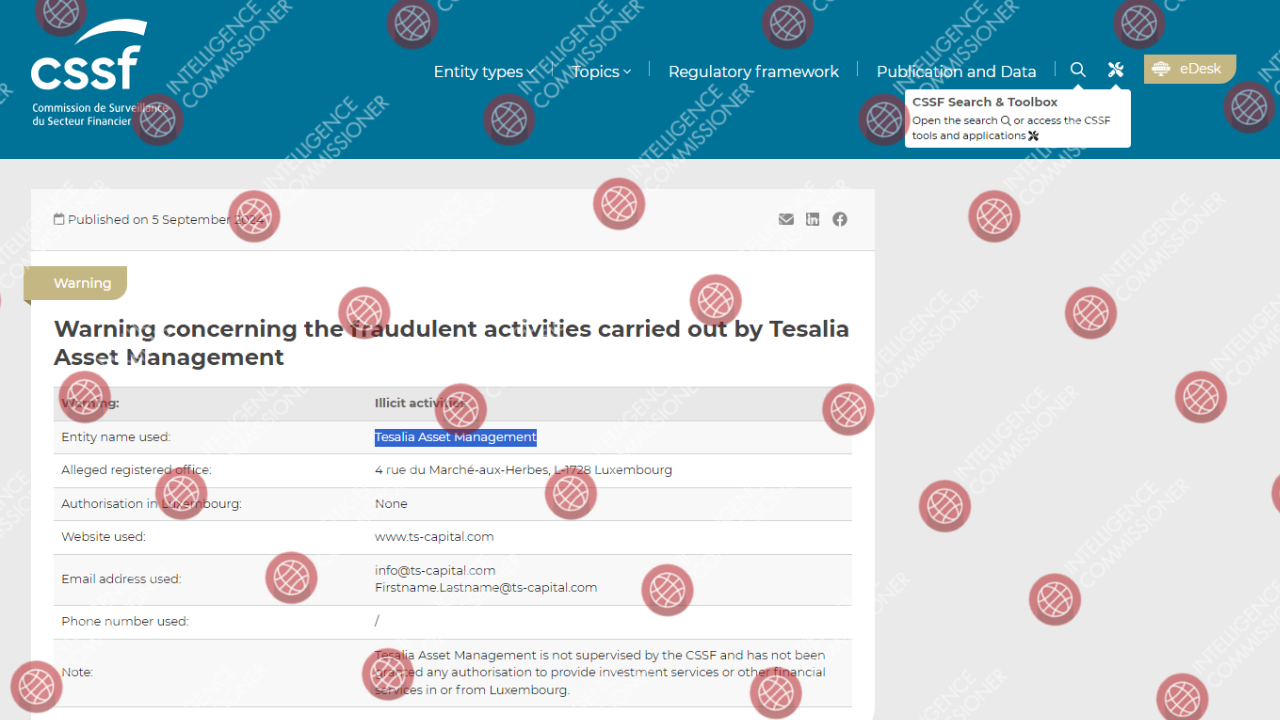Click the CSSF logo
Viewport: 1280px width, 720px height.
pos(89,71)
